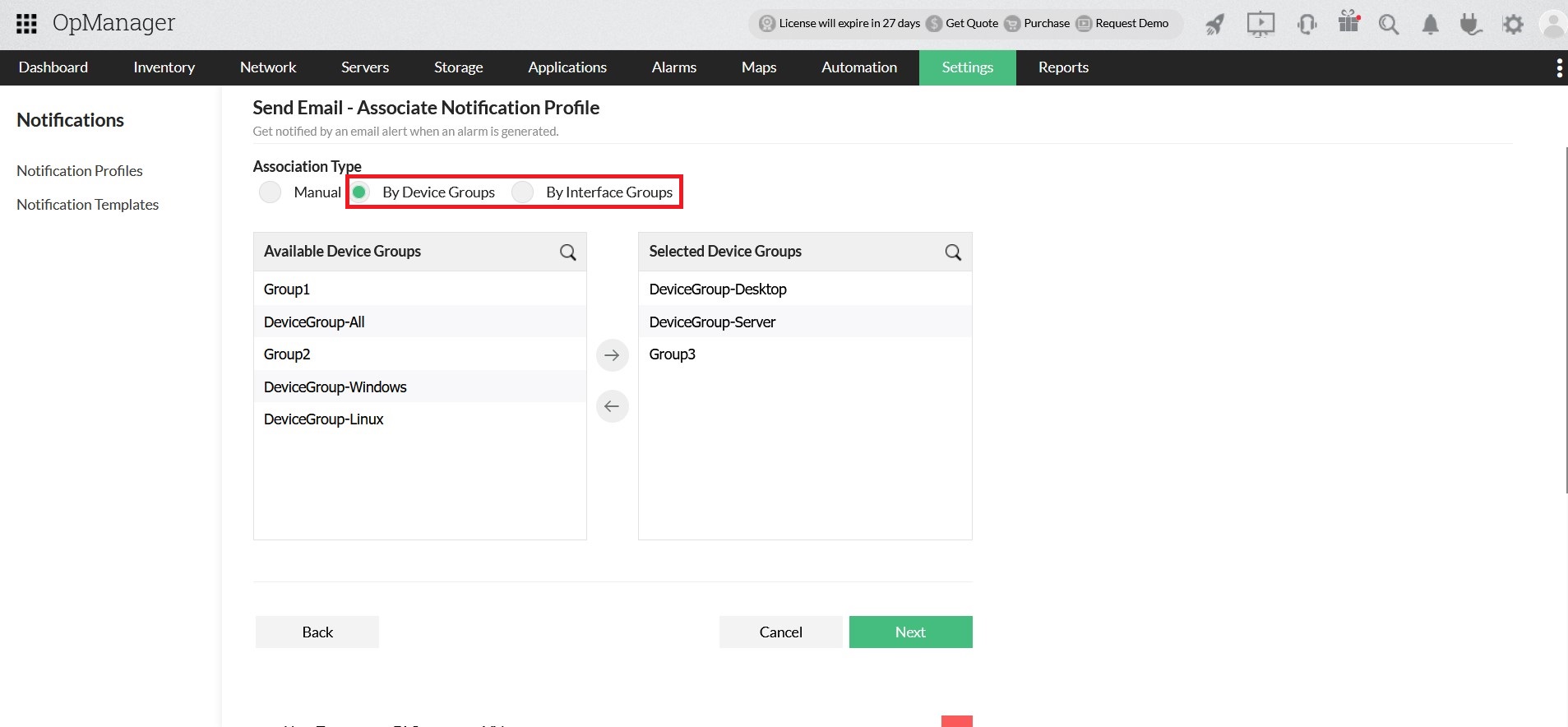
Task: Click the plug integrations icon
Action: click(x=1471, y=24)
